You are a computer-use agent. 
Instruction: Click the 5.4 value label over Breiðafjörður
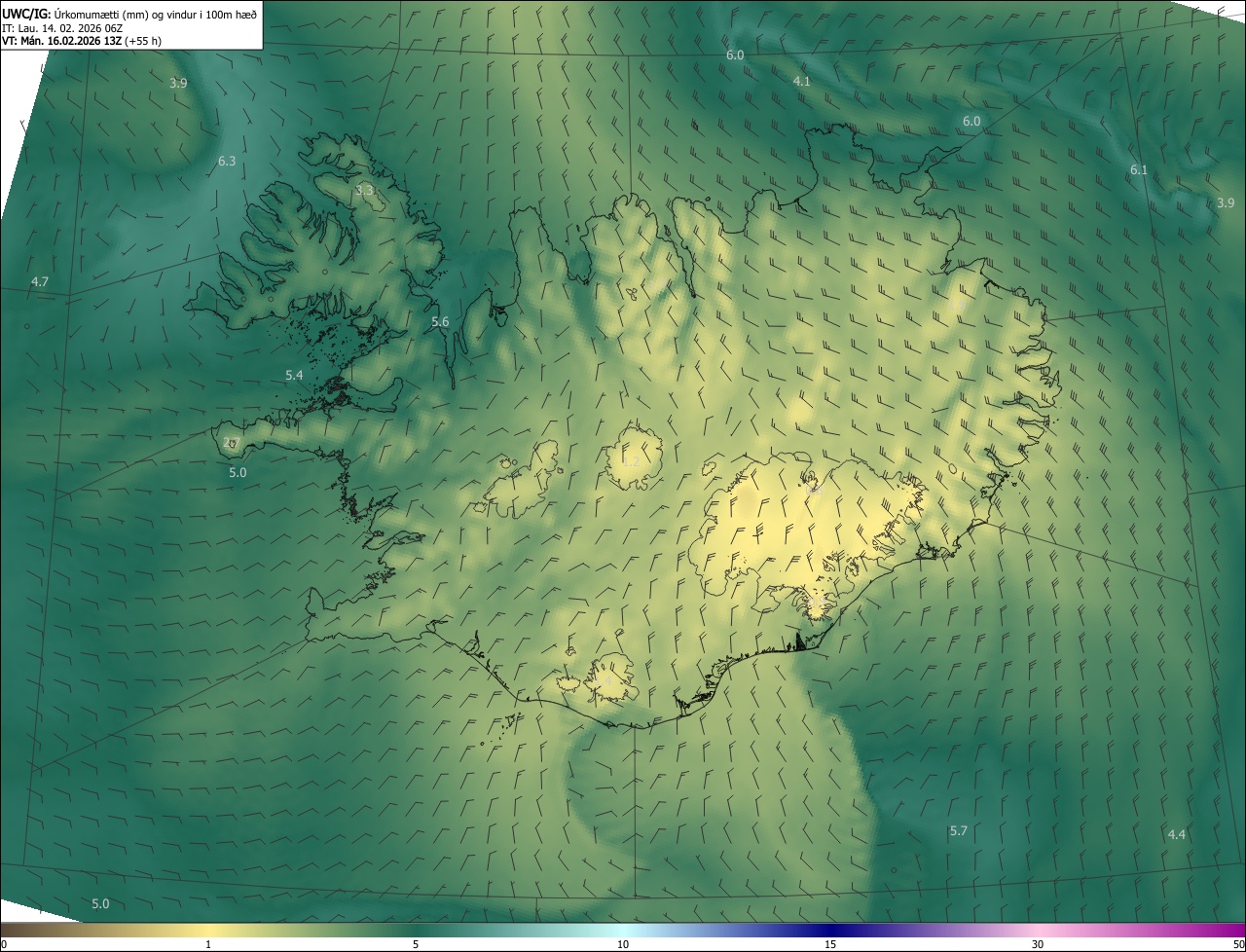click(294, 375)
